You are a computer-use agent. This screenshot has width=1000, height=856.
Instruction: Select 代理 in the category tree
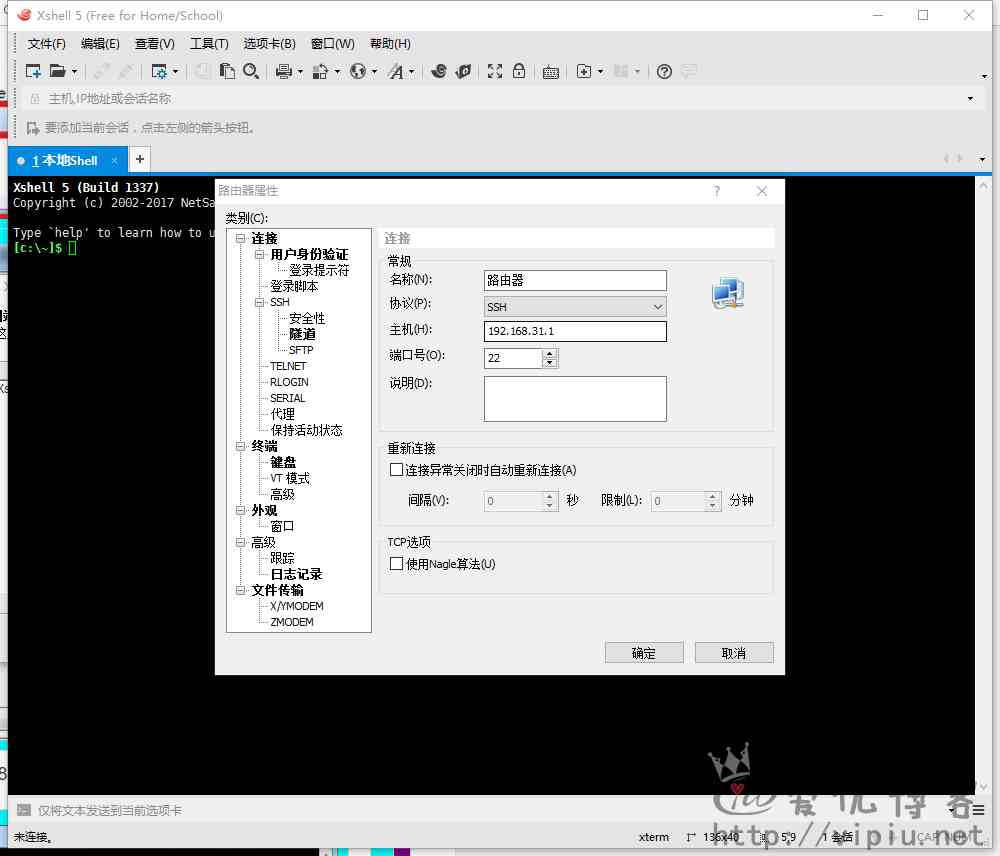coord(282,414)
